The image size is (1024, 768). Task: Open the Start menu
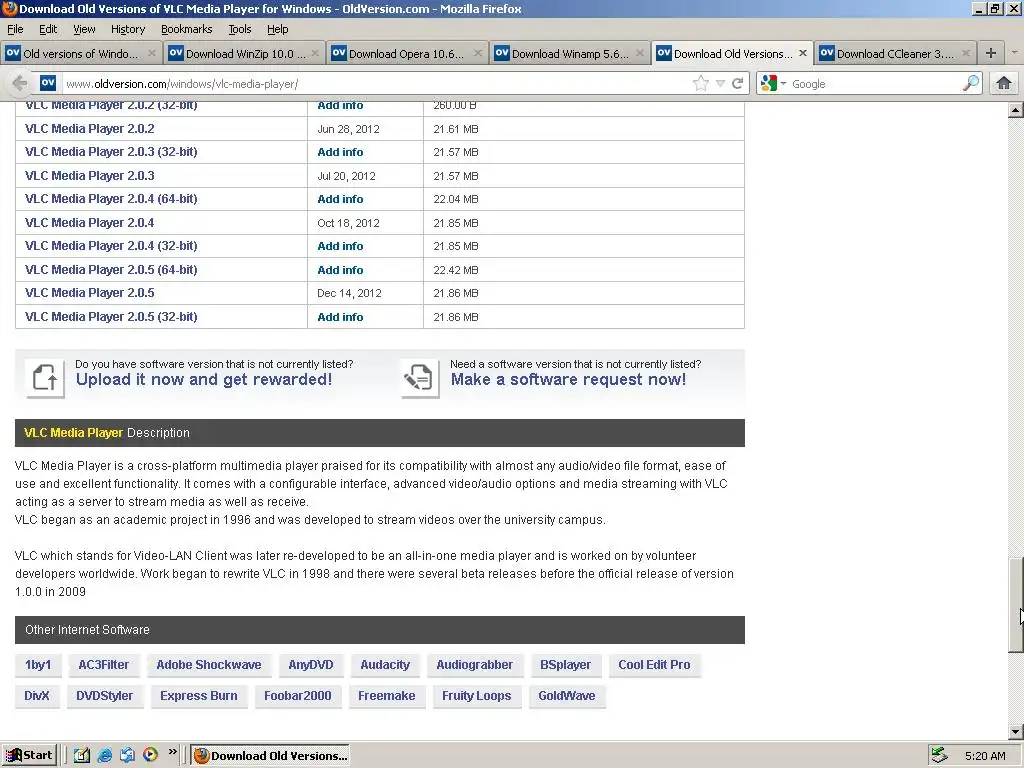pos(29,756)
